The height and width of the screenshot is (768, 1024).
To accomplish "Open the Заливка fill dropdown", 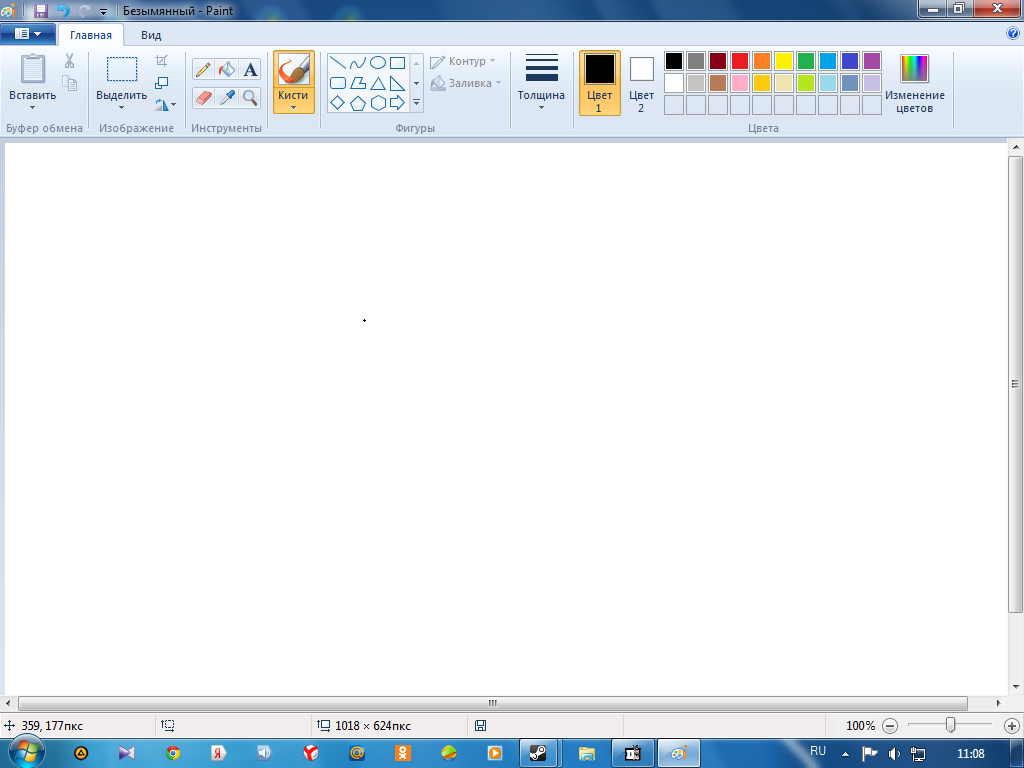I will coord(466,83).
